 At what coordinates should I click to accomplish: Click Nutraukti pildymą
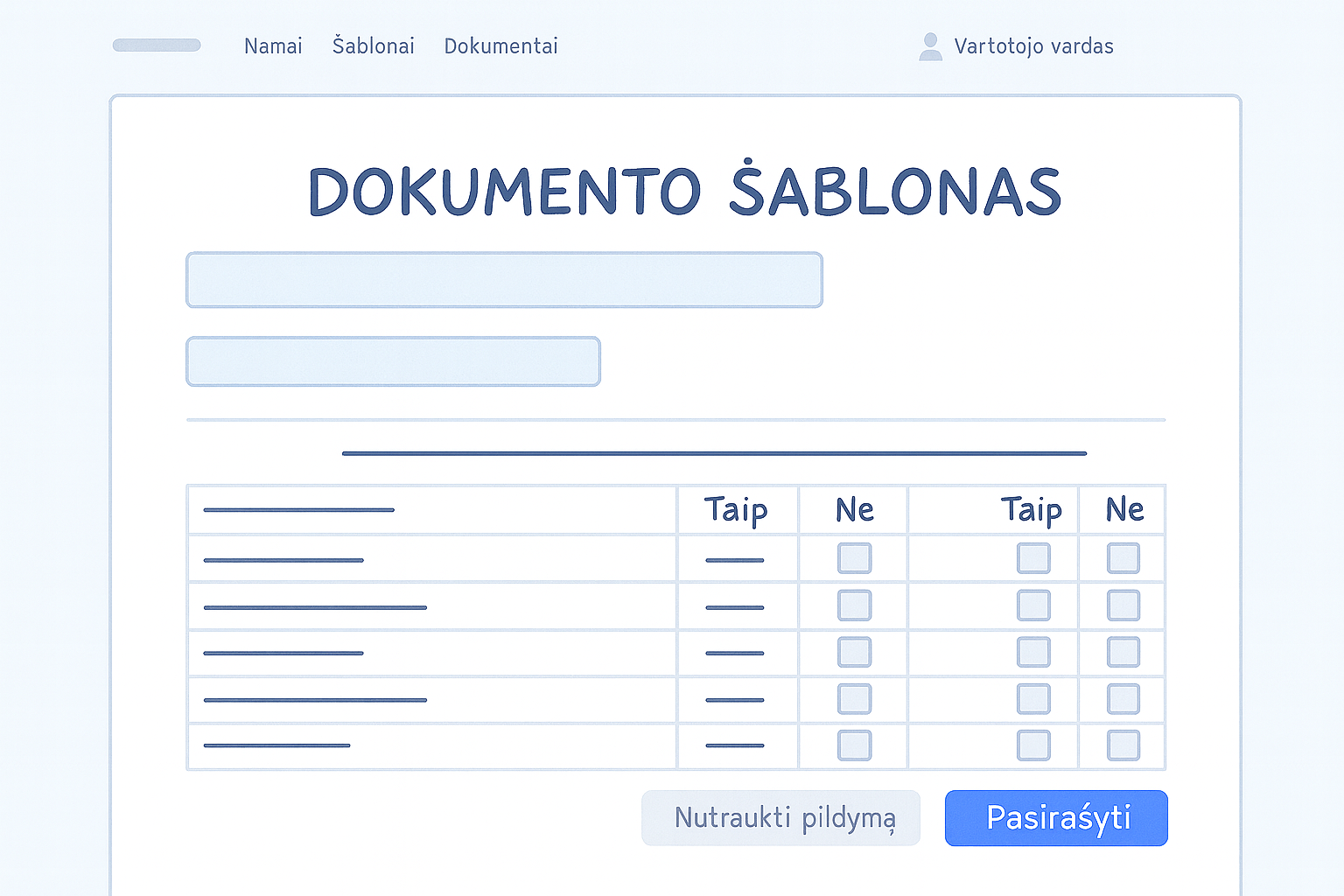point(781,817)
